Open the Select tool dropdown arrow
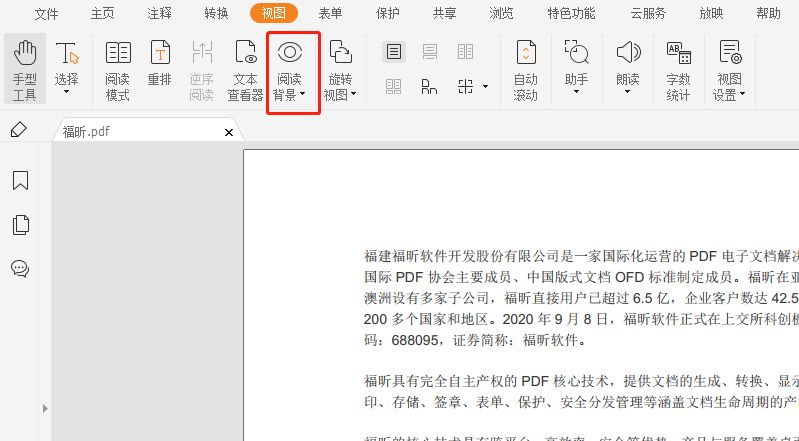 [66, 92]
